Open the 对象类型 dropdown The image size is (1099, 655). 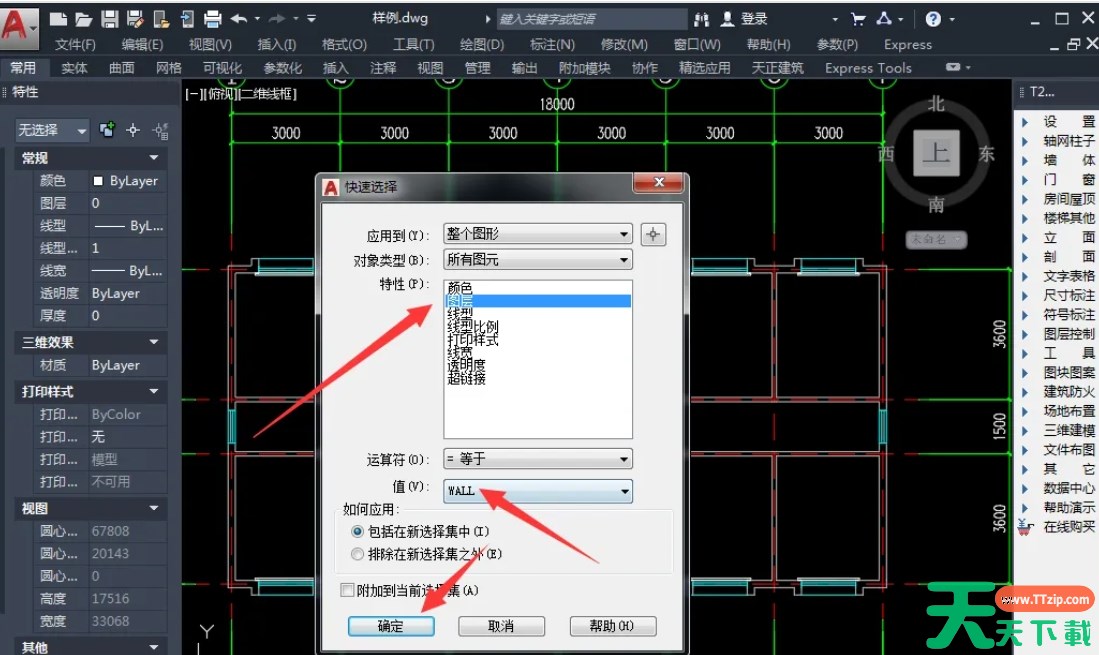click(537, 260)
